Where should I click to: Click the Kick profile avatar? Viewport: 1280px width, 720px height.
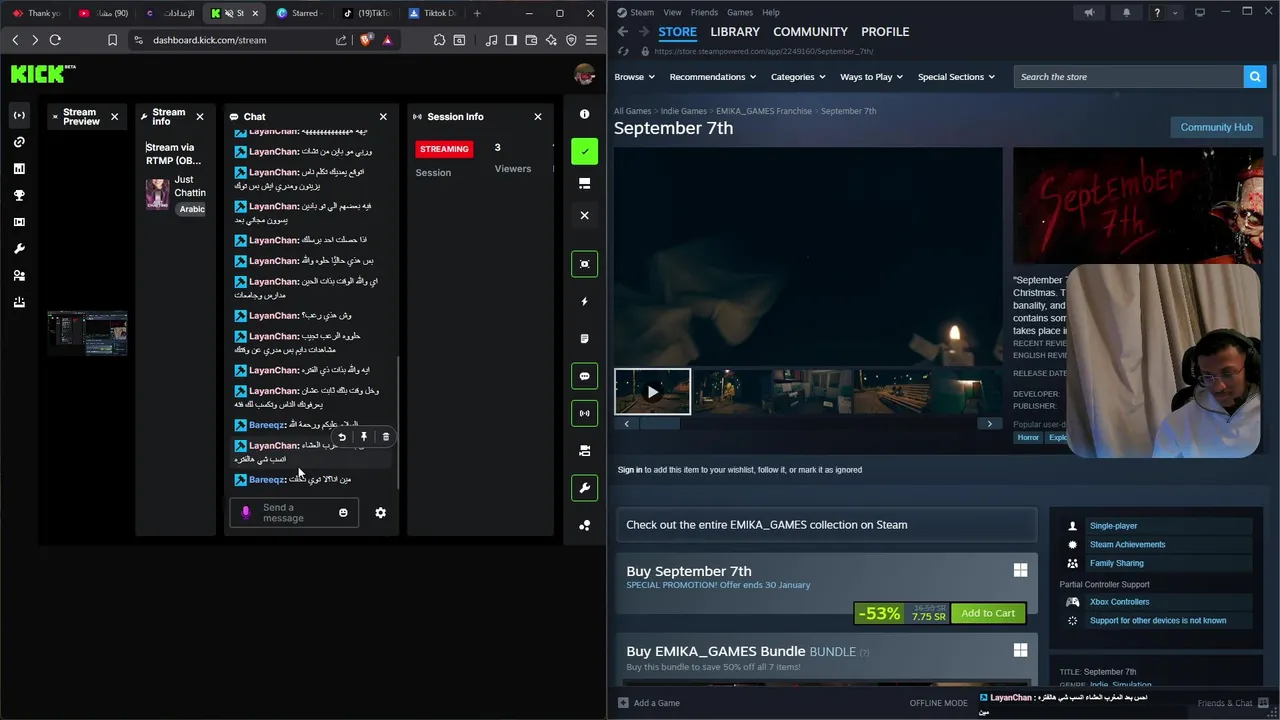pyautogui.click(x=585, y=74)
